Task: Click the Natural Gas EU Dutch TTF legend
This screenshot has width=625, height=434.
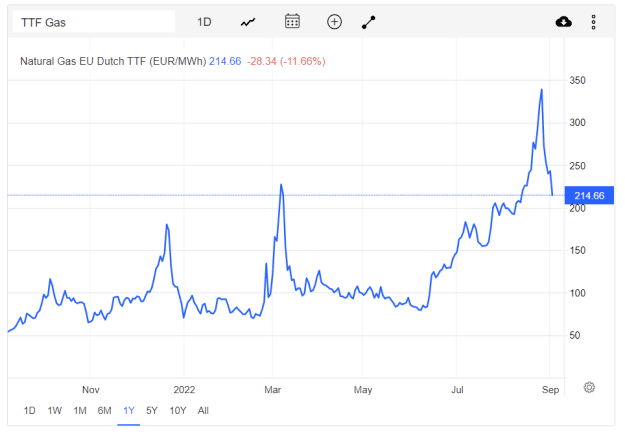Action: [x=113, y=61]
